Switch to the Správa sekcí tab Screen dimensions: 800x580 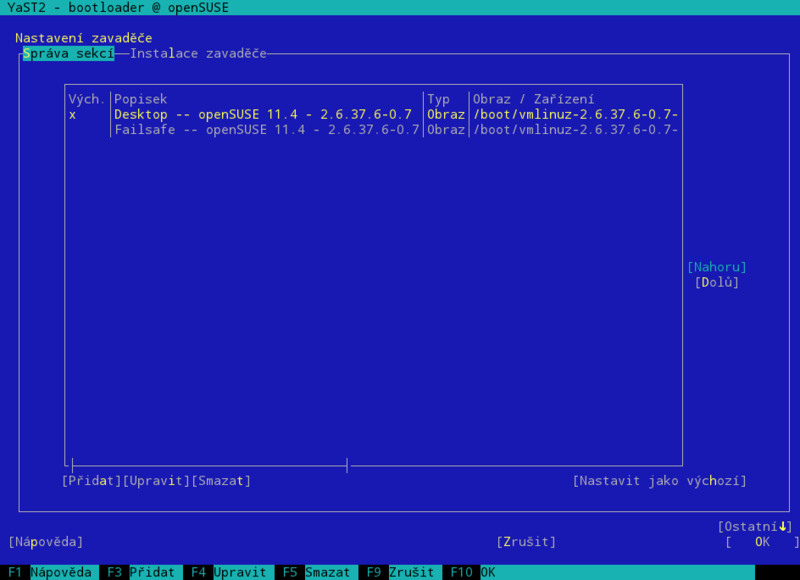click(x=68, y=54)
